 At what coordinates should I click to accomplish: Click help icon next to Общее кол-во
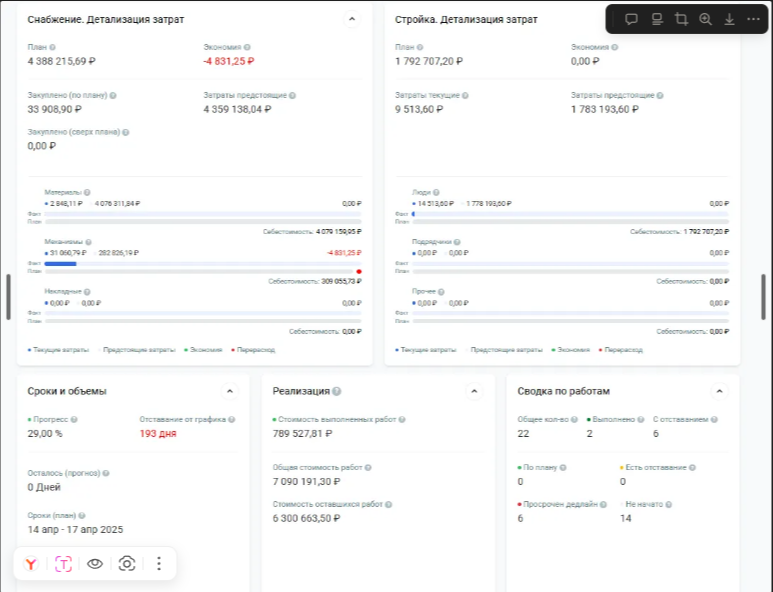574,419
